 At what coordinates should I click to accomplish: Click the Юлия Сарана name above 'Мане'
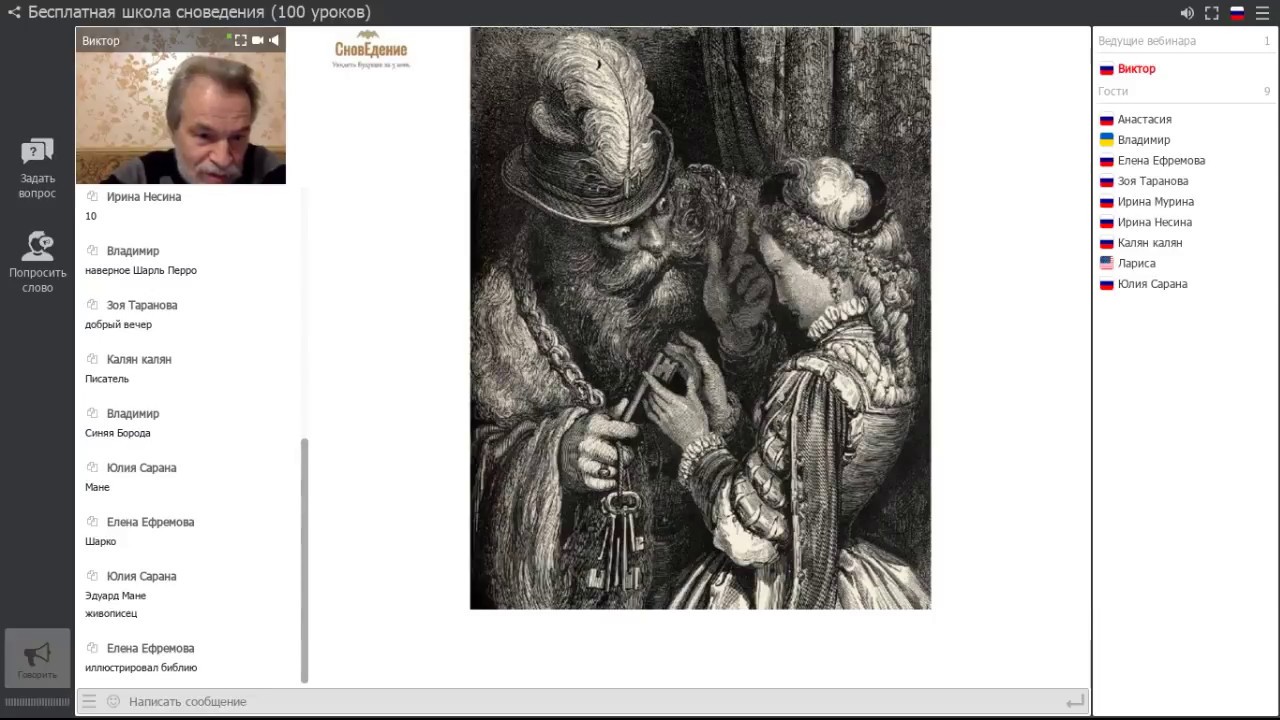142,467
